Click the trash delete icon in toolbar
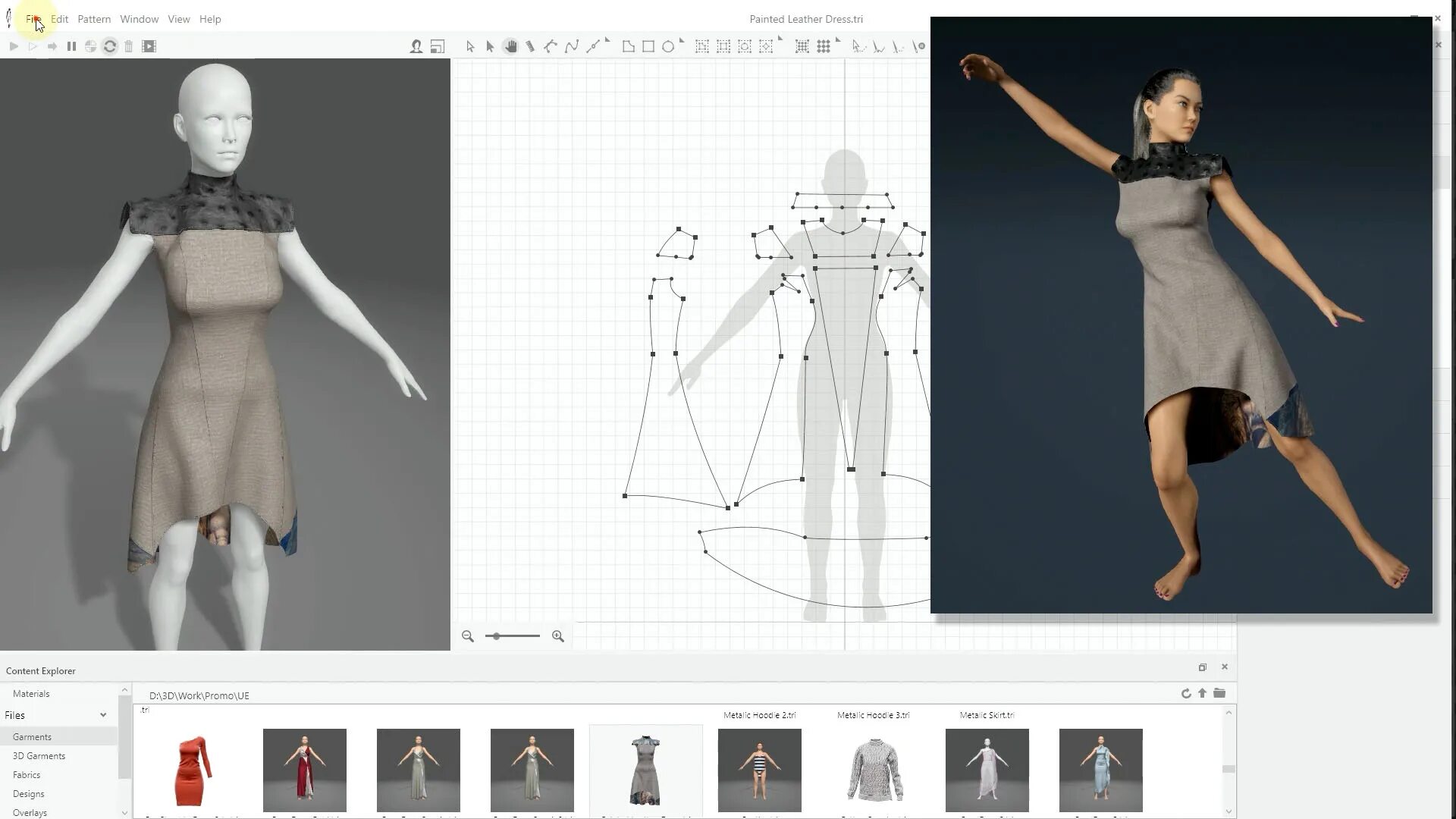Viewport: 1456px width, 819px height. click(129, 46)
